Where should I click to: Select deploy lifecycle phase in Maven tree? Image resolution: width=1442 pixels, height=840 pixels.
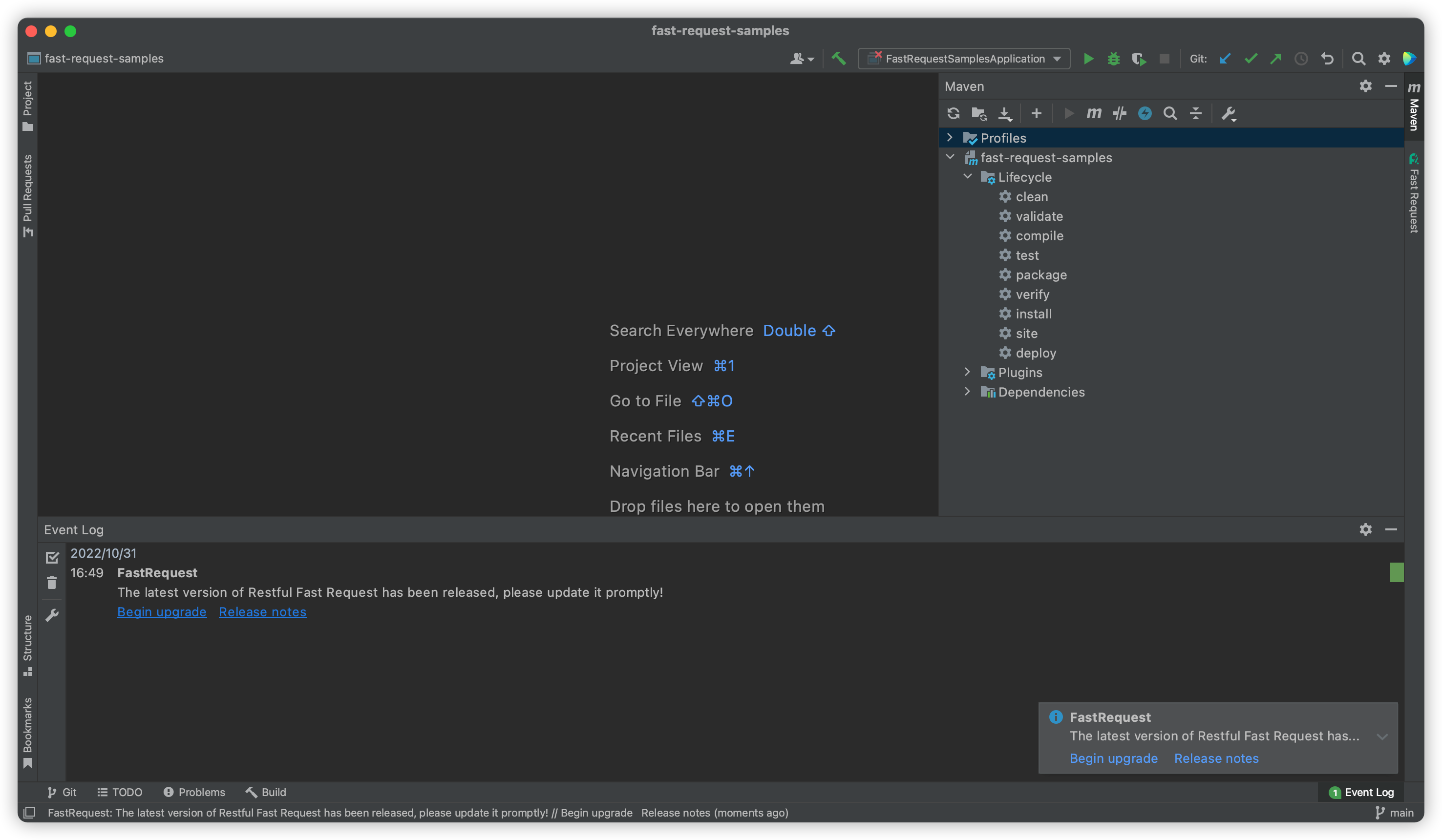(1035, 352)
